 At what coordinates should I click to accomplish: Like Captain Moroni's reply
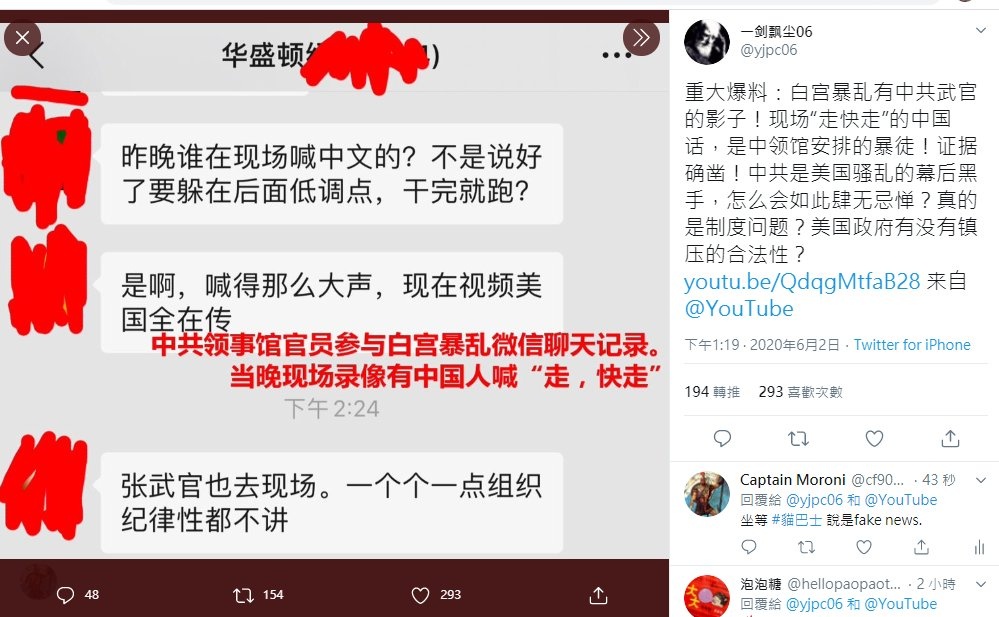(863, 547)
